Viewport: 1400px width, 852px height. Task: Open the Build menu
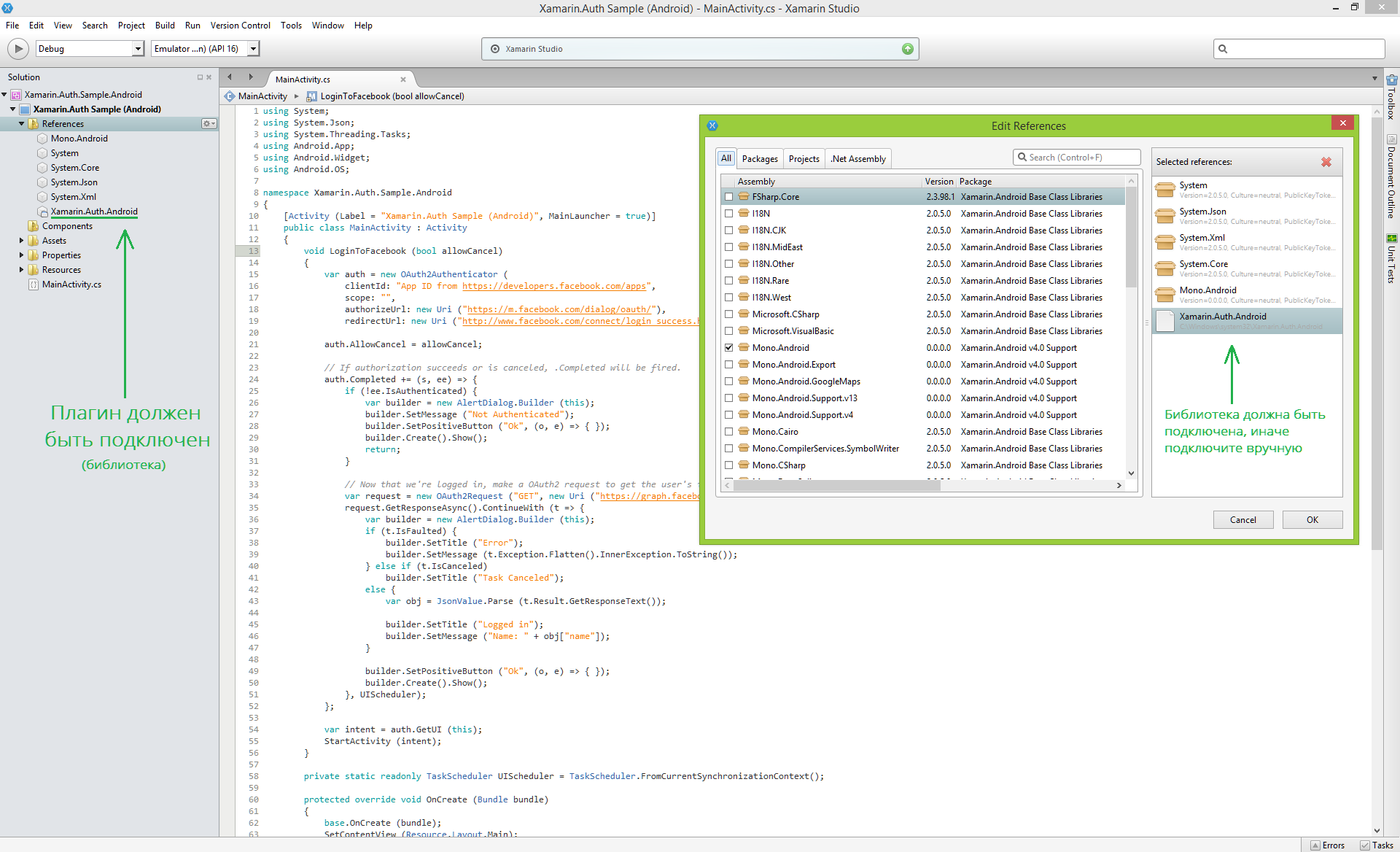[165, 26]
